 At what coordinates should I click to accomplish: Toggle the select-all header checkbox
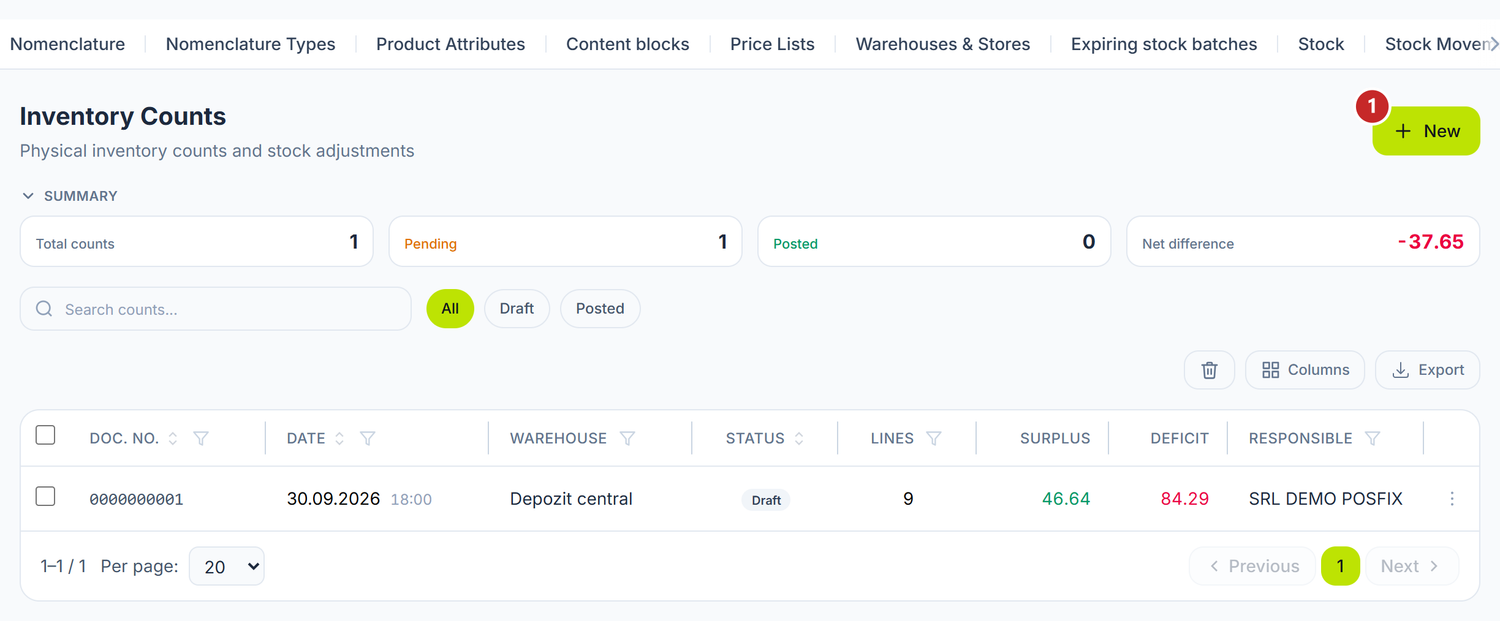pyautogui.click(x=45, y=435)
